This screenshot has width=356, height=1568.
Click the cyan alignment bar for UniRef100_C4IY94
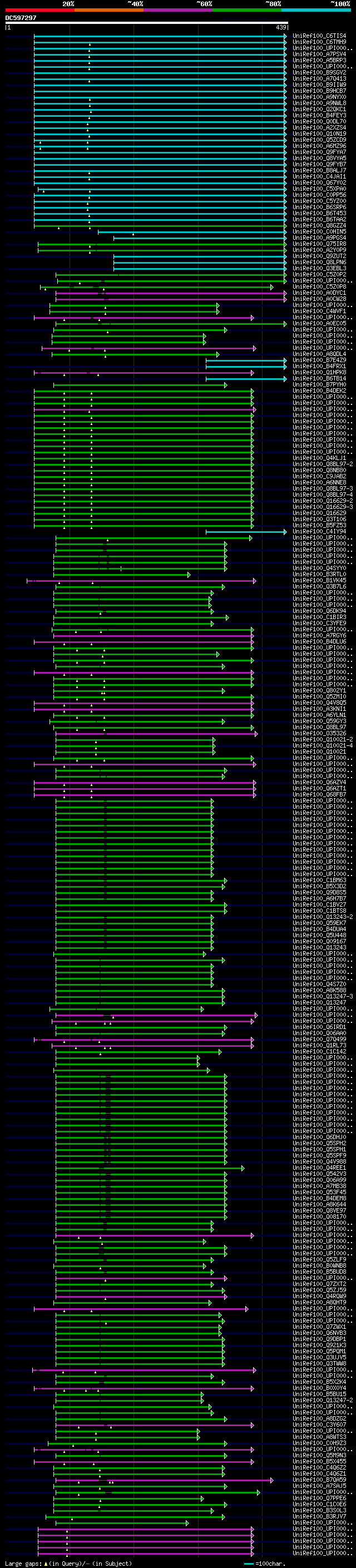tap(246, 532)
